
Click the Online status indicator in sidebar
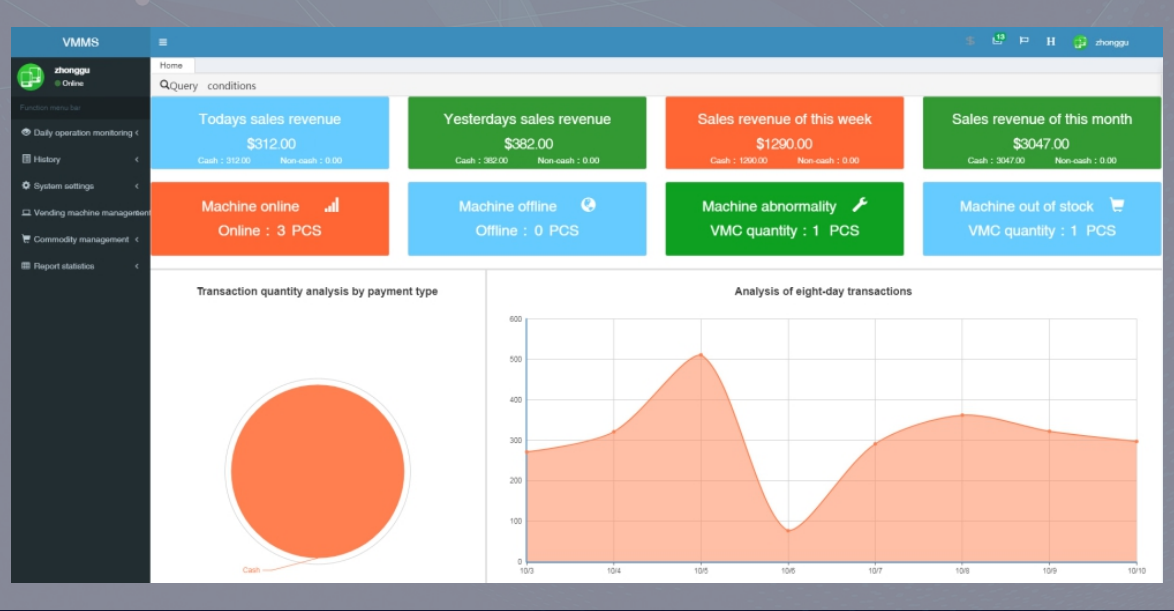[x=69, y=83]
